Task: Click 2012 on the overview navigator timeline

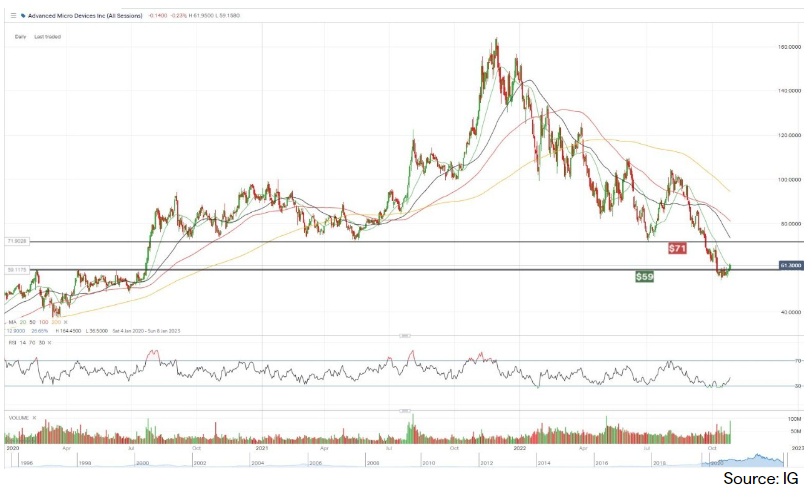Action: pyautogui.click(x=487, y=463)
